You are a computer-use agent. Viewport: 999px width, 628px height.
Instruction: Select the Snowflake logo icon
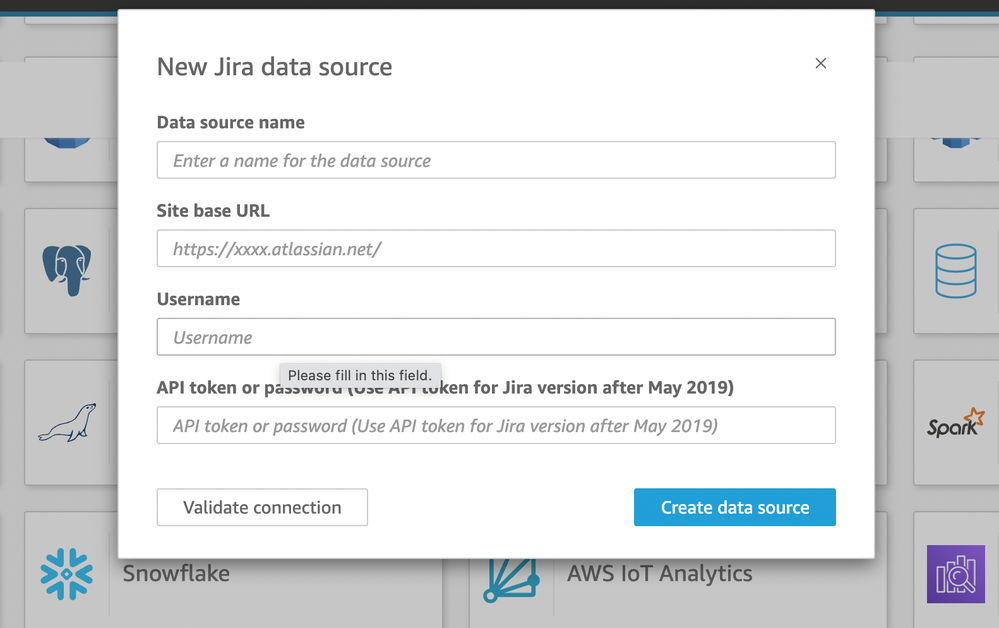(66, 574)
